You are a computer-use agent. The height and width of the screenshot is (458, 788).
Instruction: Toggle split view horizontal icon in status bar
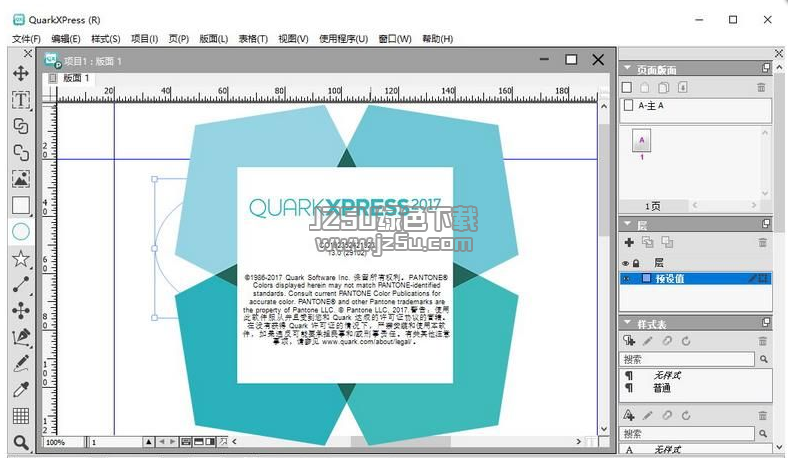[199, 441]
